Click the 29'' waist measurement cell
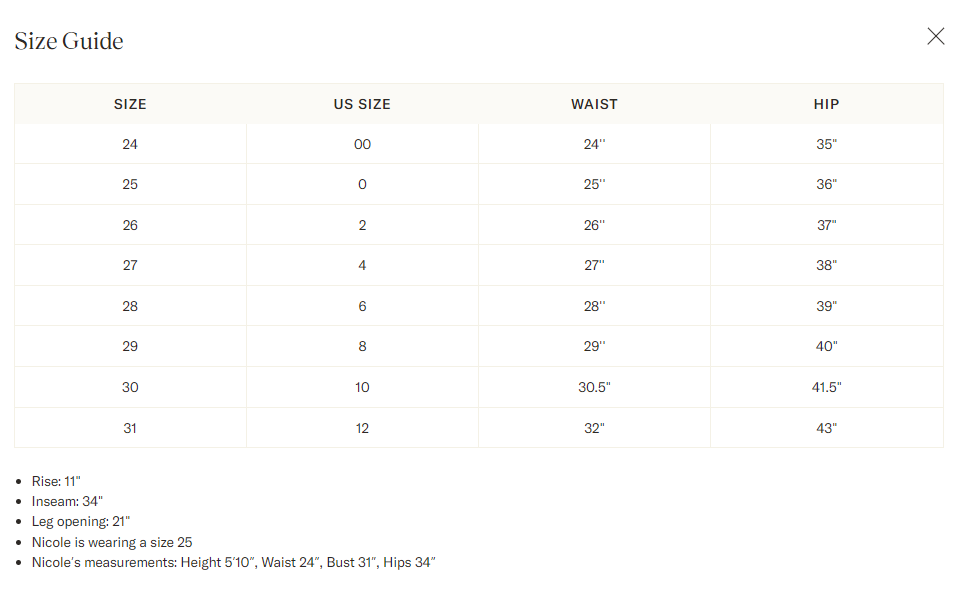The height and width of the screenshot is (606, 953). click(594, 346)
